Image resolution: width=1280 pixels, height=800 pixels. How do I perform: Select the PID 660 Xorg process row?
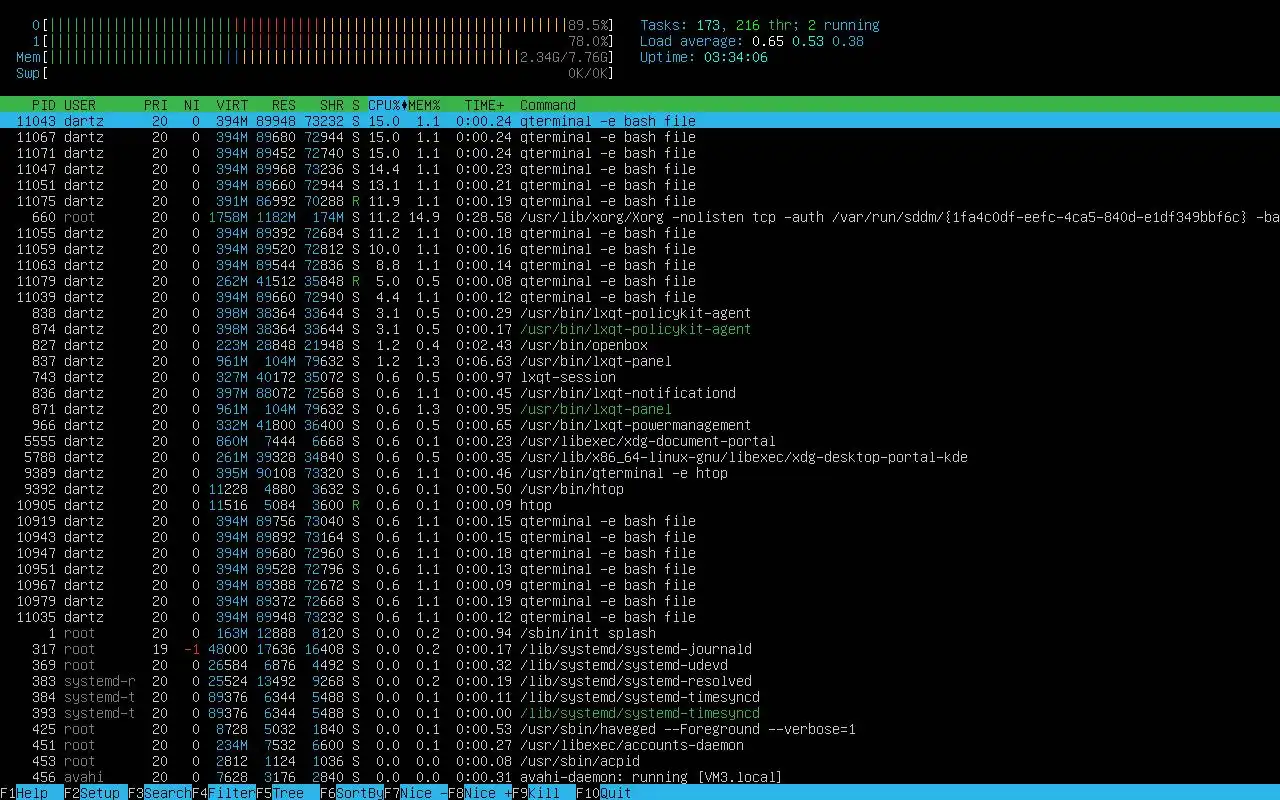point(640,217)
